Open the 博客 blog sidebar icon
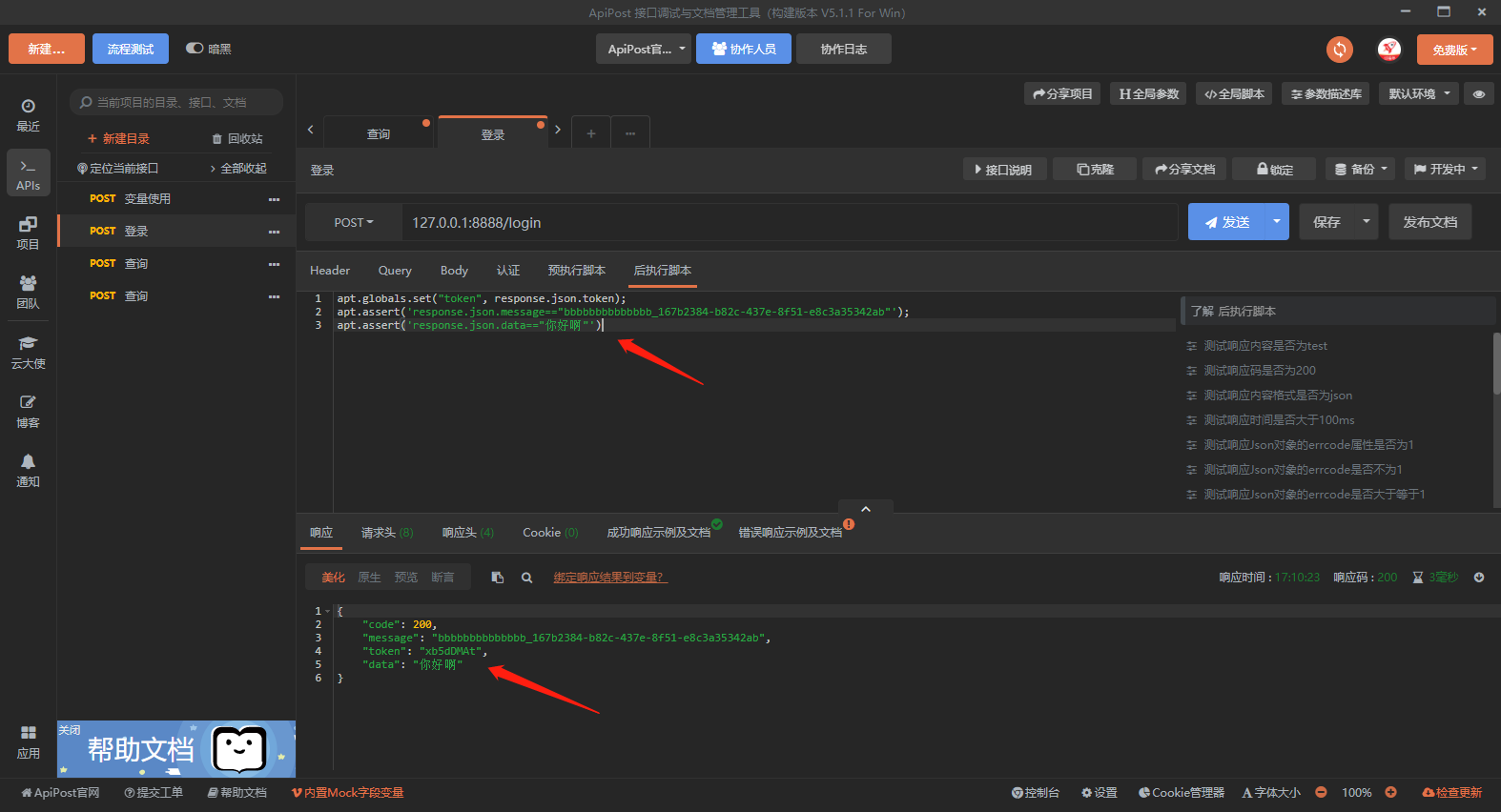This screenshot has height=812, width=1501. pyautogui.click(x=29, y=411)
